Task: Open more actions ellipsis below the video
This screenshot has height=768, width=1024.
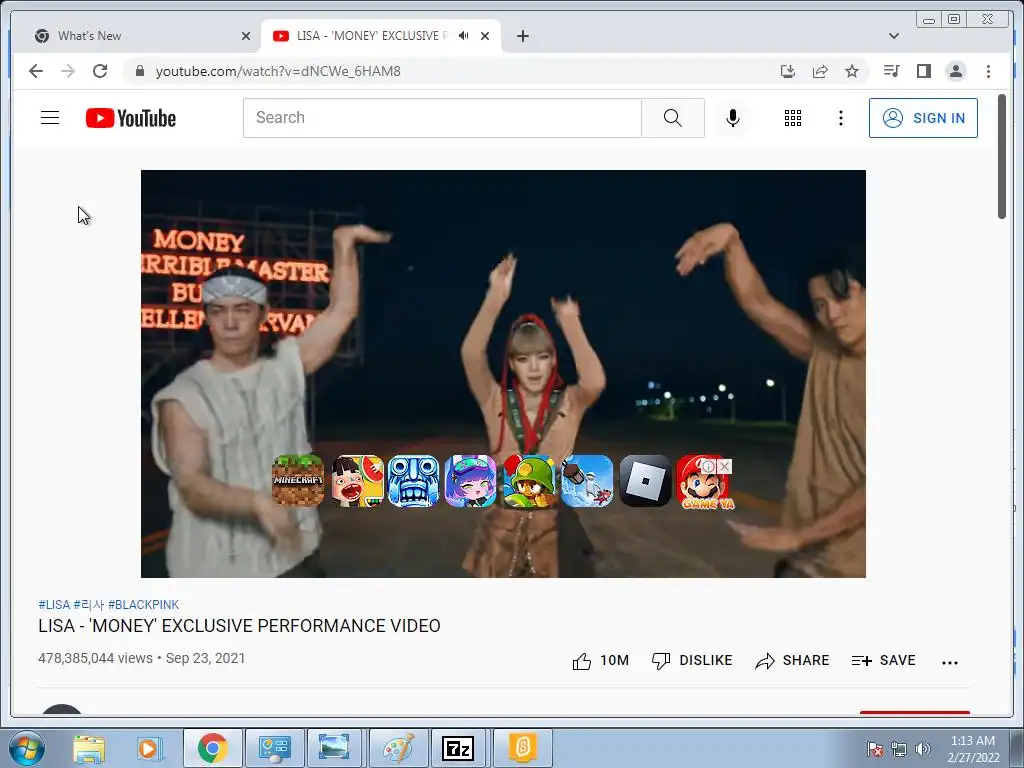Action: click(950, 662)
